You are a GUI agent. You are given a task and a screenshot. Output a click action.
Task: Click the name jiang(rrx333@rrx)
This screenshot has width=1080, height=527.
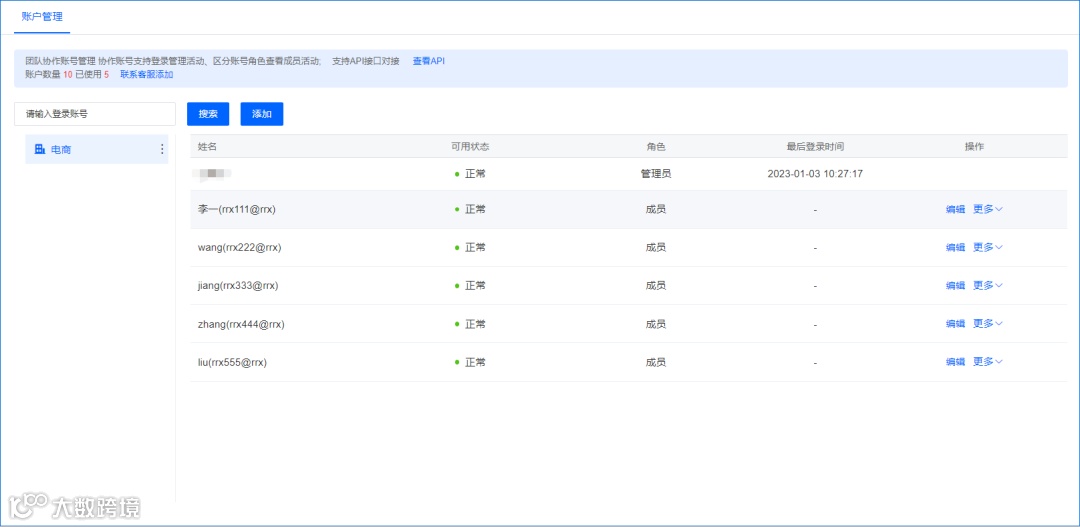pyautogui.click(x=238, y=285)
